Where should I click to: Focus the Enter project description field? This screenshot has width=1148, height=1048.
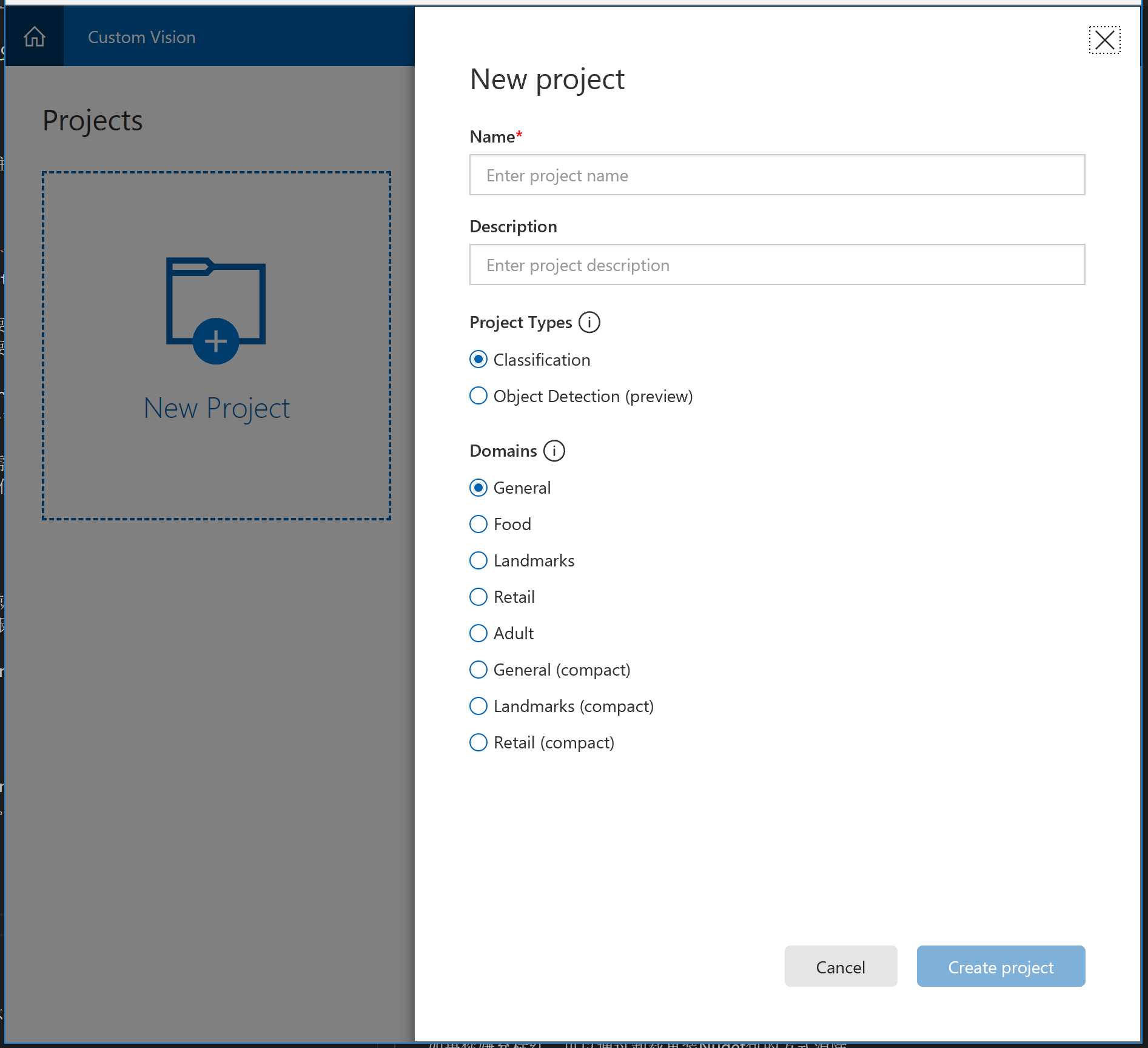(x=777, y=265)
